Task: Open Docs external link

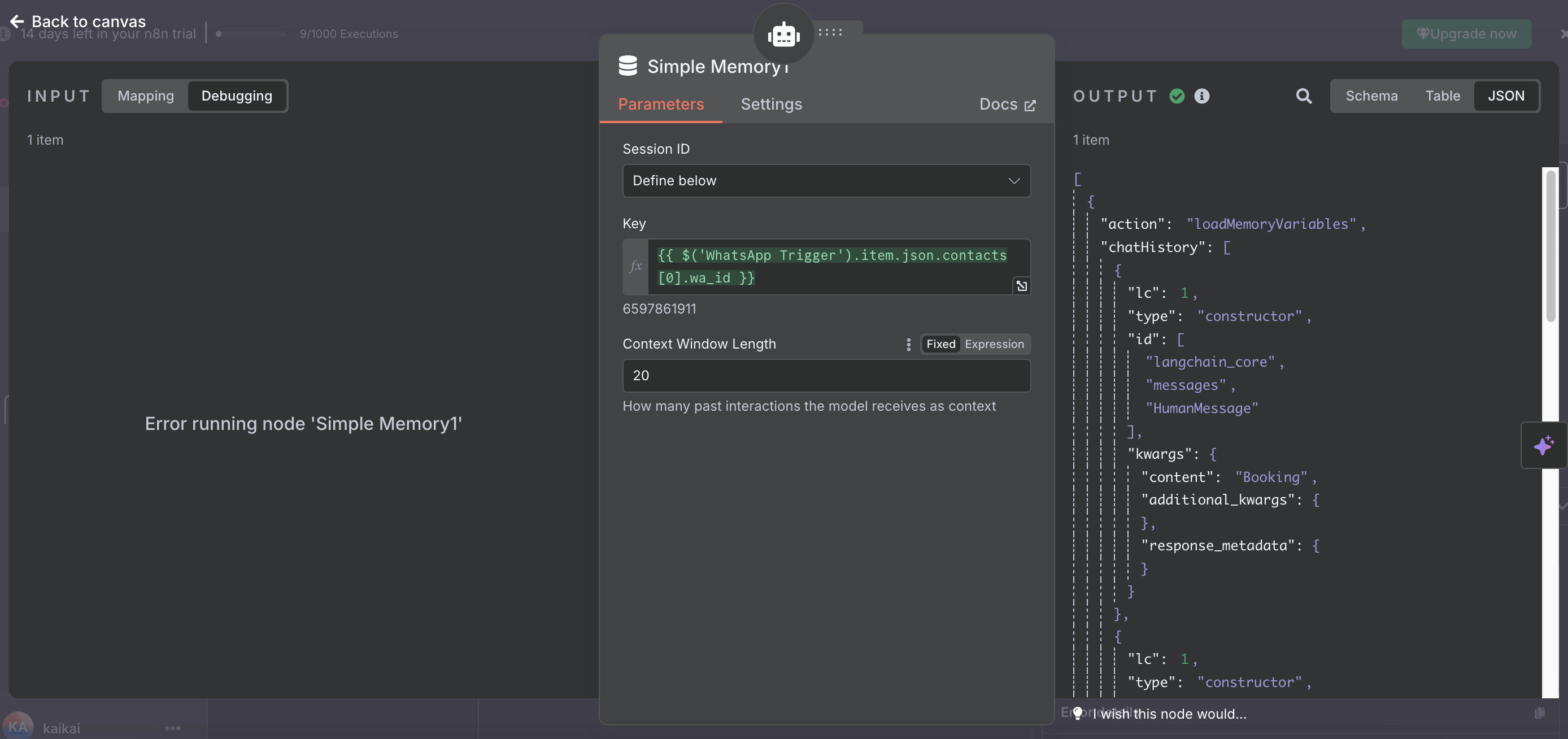Action: [1007, 104]
